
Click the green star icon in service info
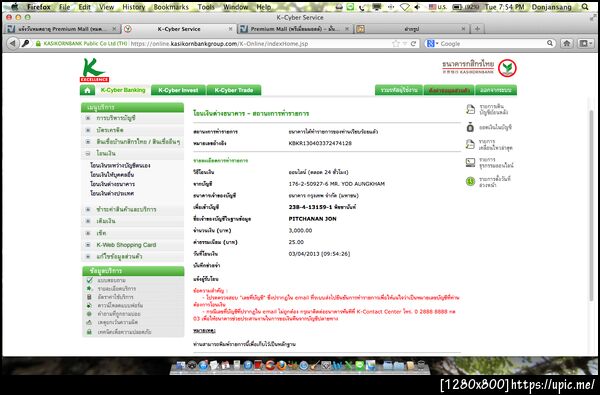tap(90, 288)
